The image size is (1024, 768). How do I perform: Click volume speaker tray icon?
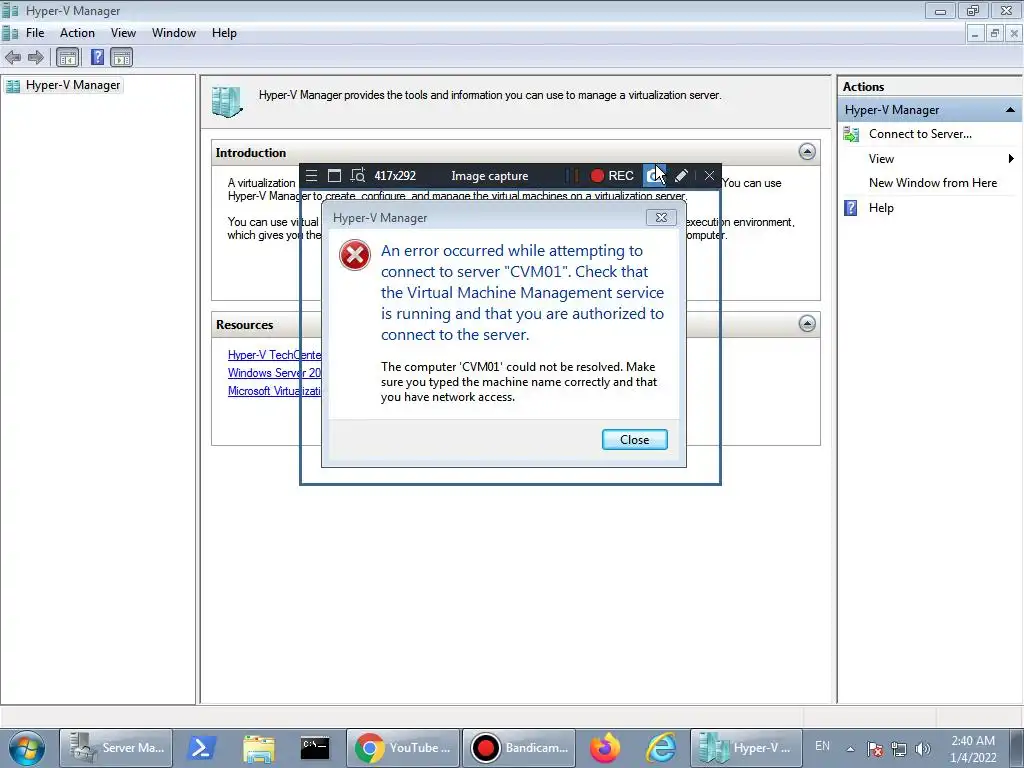[923, 749]
